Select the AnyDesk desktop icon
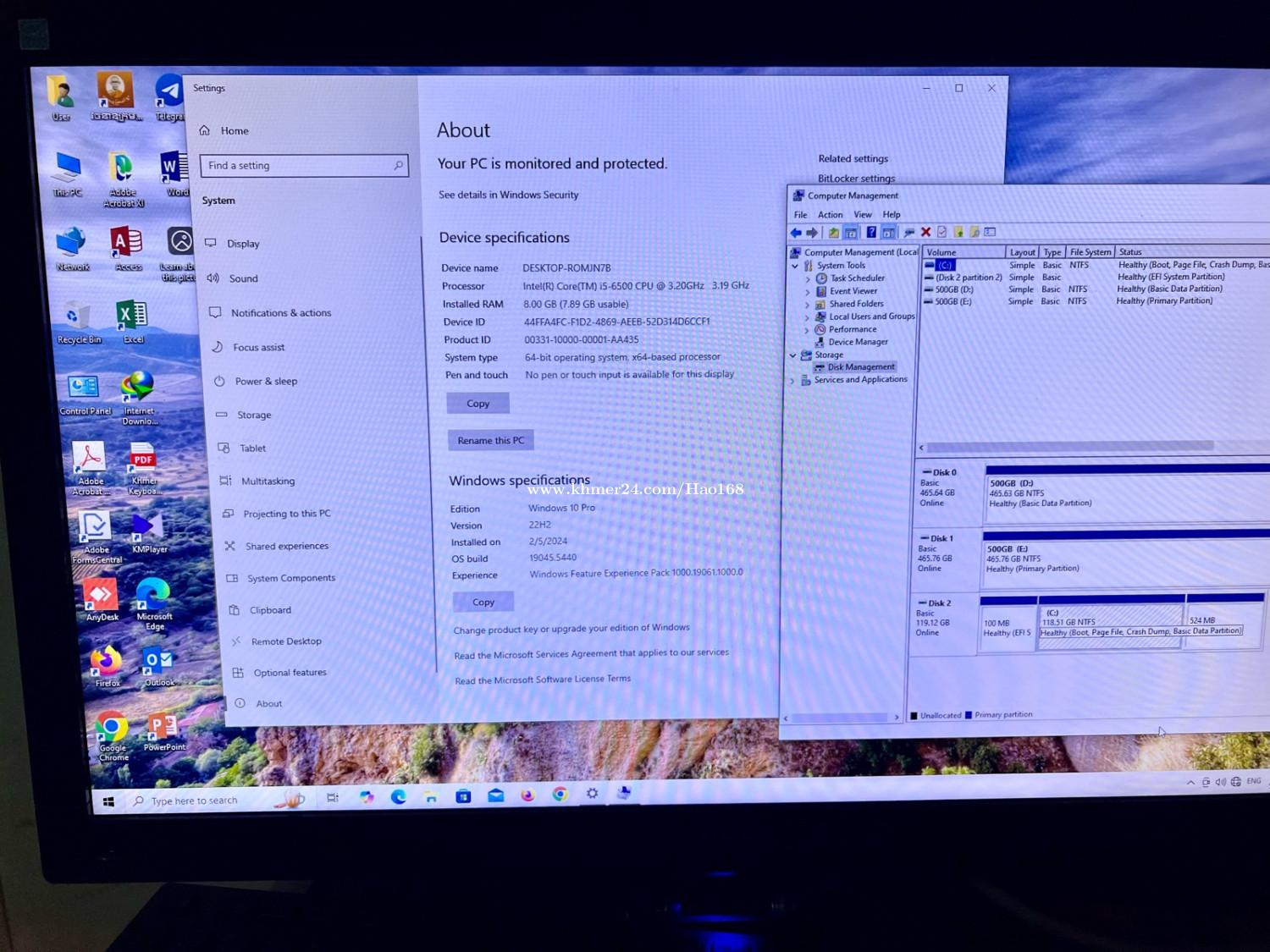The height and width of the screenshot is (952, 1270). (101, 600)
